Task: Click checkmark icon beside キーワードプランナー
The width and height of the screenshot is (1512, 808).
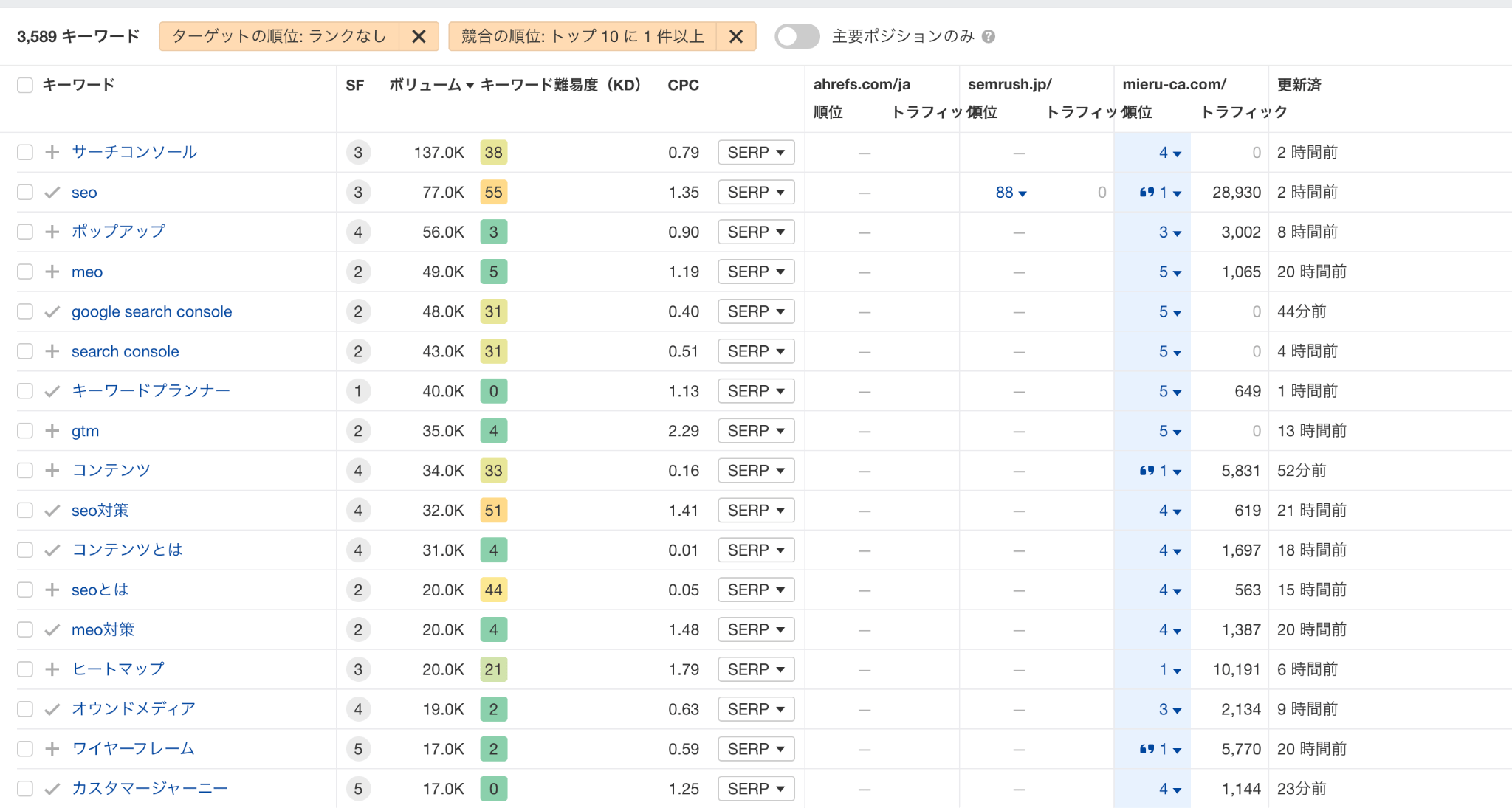Action: click(x=52, y=391)
